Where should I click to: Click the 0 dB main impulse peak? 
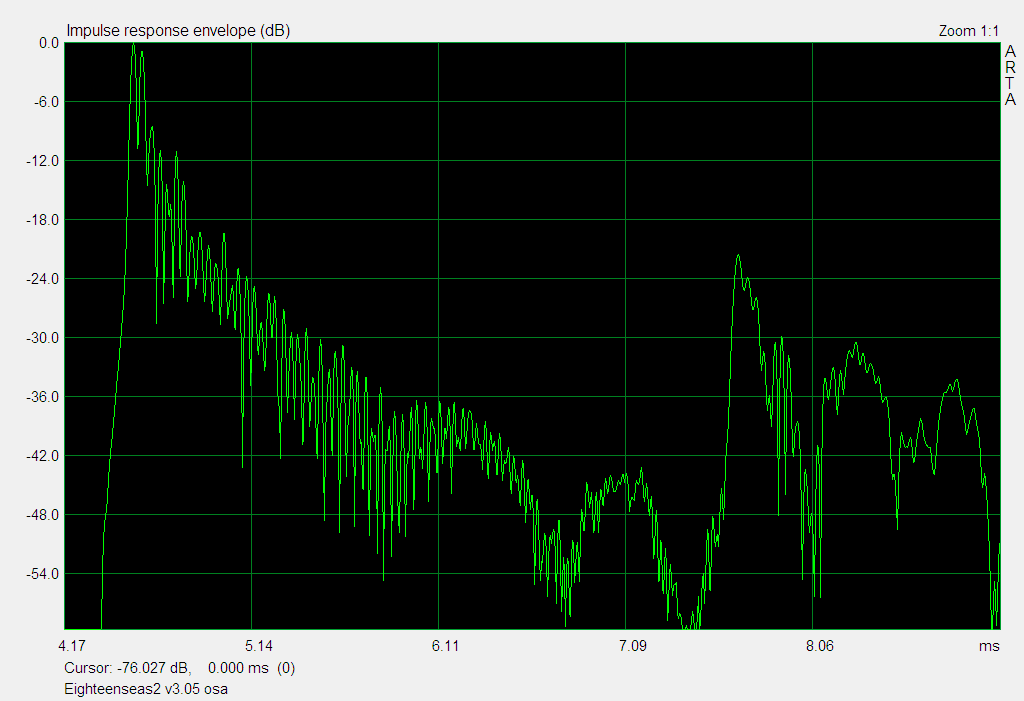coord(133,44)
